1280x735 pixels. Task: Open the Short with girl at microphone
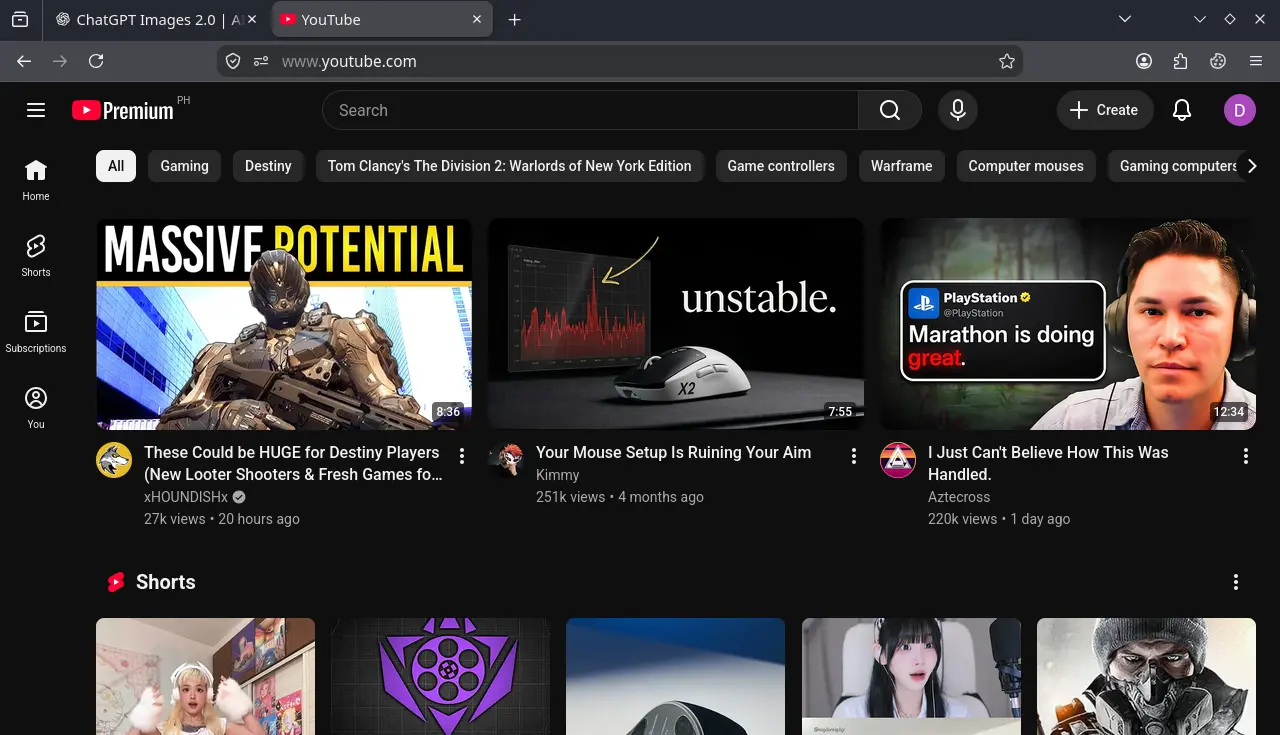(911, 676)
